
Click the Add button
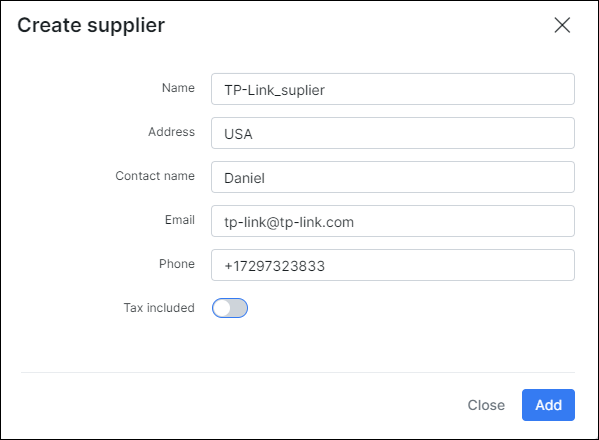(x=548, y=405)
